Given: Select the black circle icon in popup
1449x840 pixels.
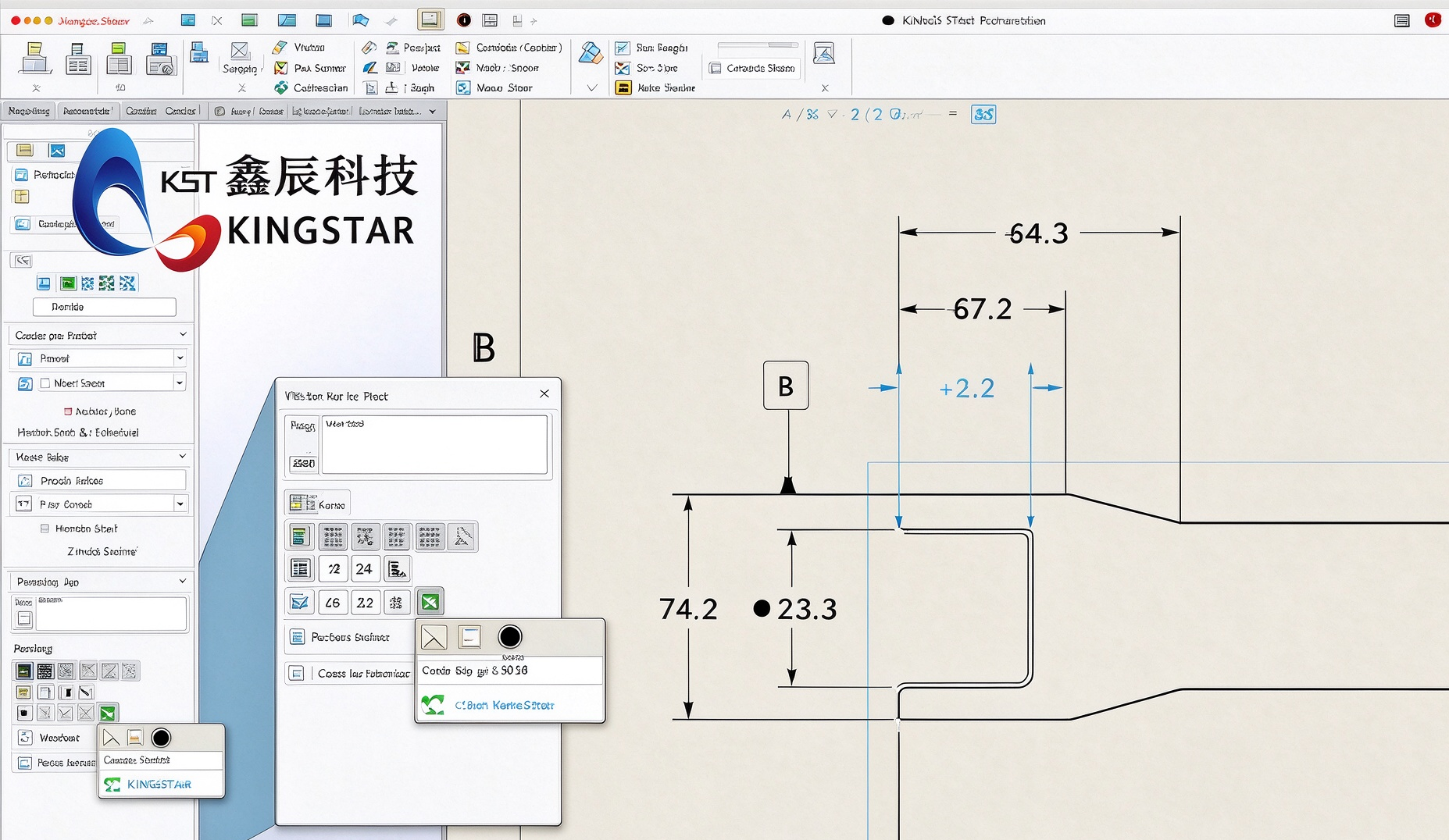Looking at the screenshot, I should point(509,637).
